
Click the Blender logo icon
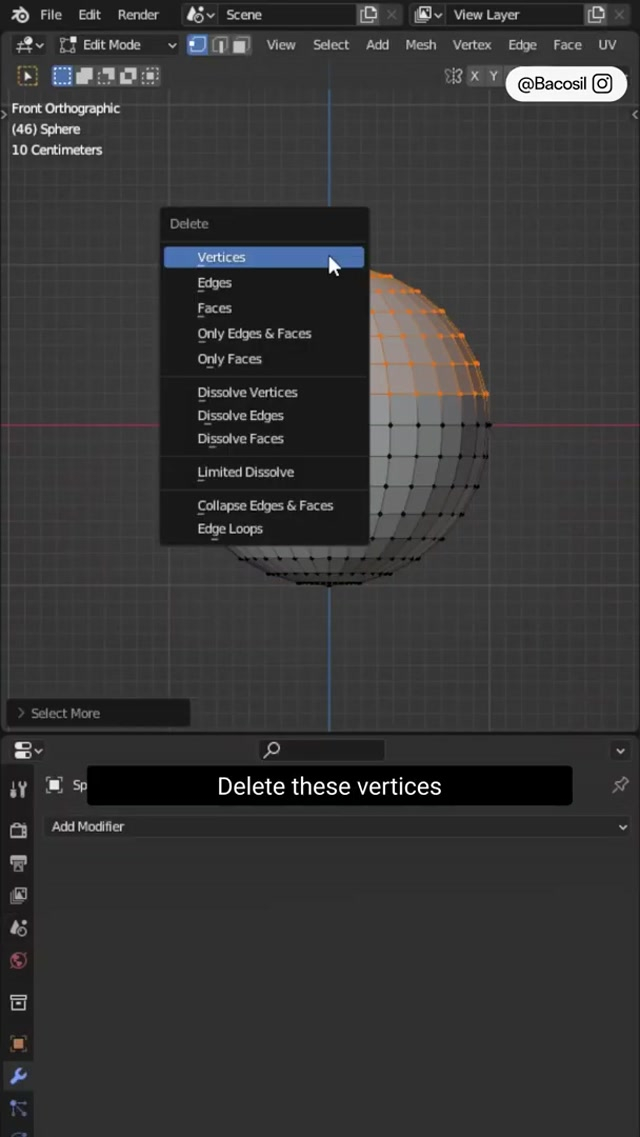coord(19,15)
